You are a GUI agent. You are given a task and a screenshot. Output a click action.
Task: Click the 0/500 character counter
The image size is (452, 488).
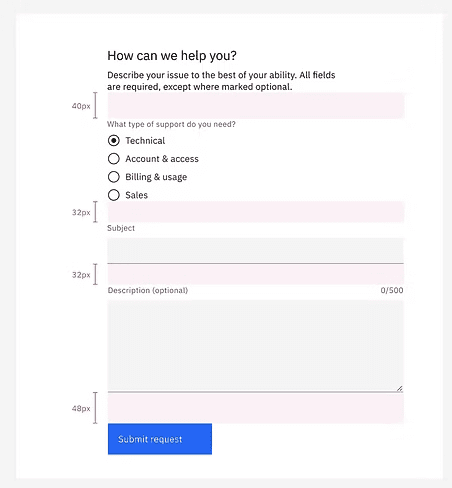coord(392,290)
